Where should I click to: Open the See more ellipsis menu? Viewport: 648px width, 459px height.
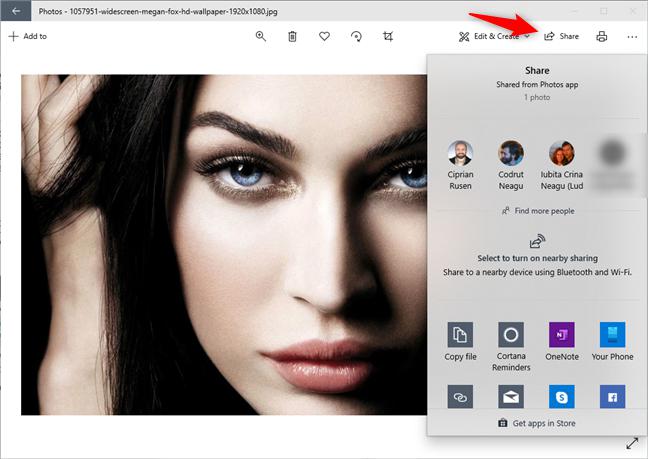632,36
